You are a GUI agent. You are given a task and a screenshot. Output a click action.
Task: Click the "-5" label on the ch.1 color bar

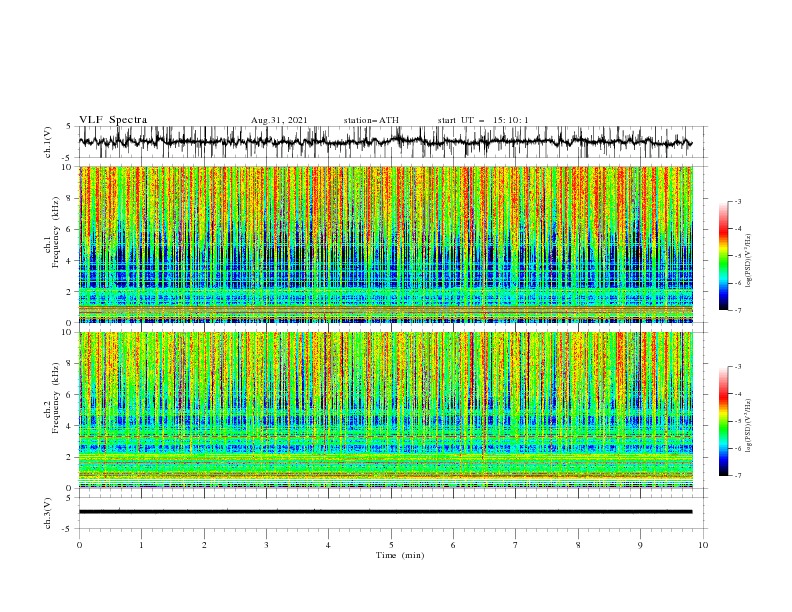(738, 256)
